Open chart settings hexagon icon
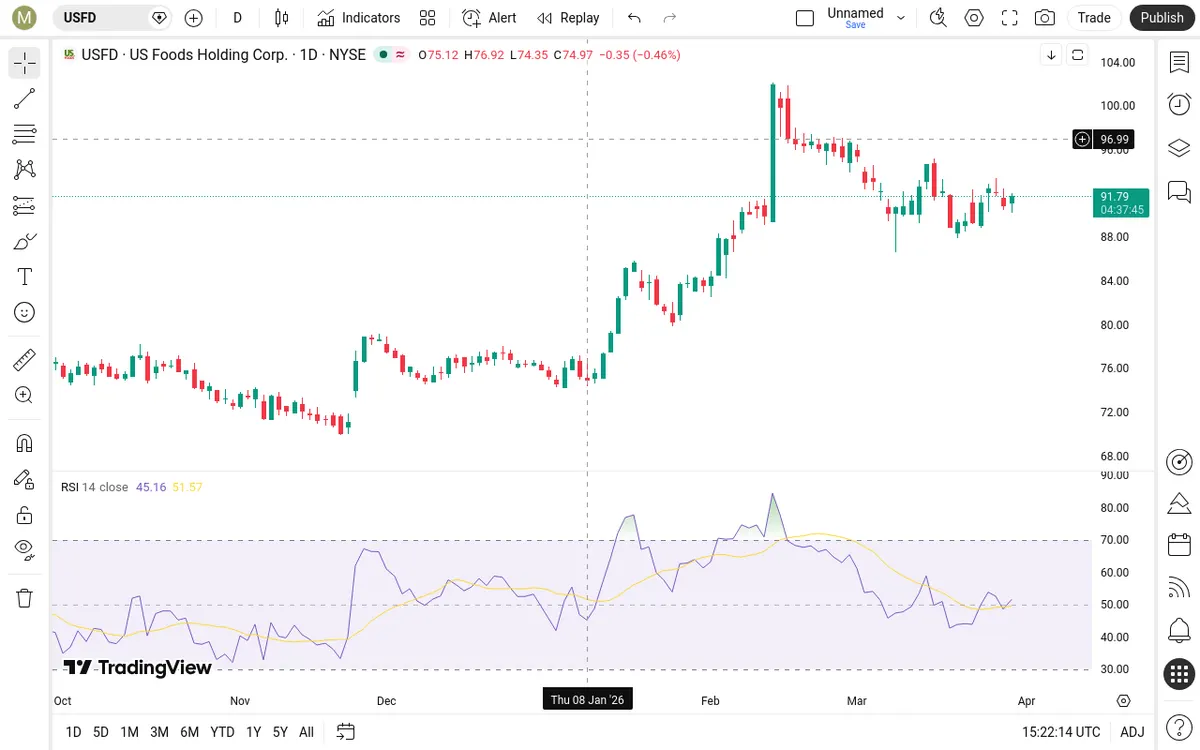Image resolution: width=1200 pixels, height=750 pixels. click(x=974, y=17)
